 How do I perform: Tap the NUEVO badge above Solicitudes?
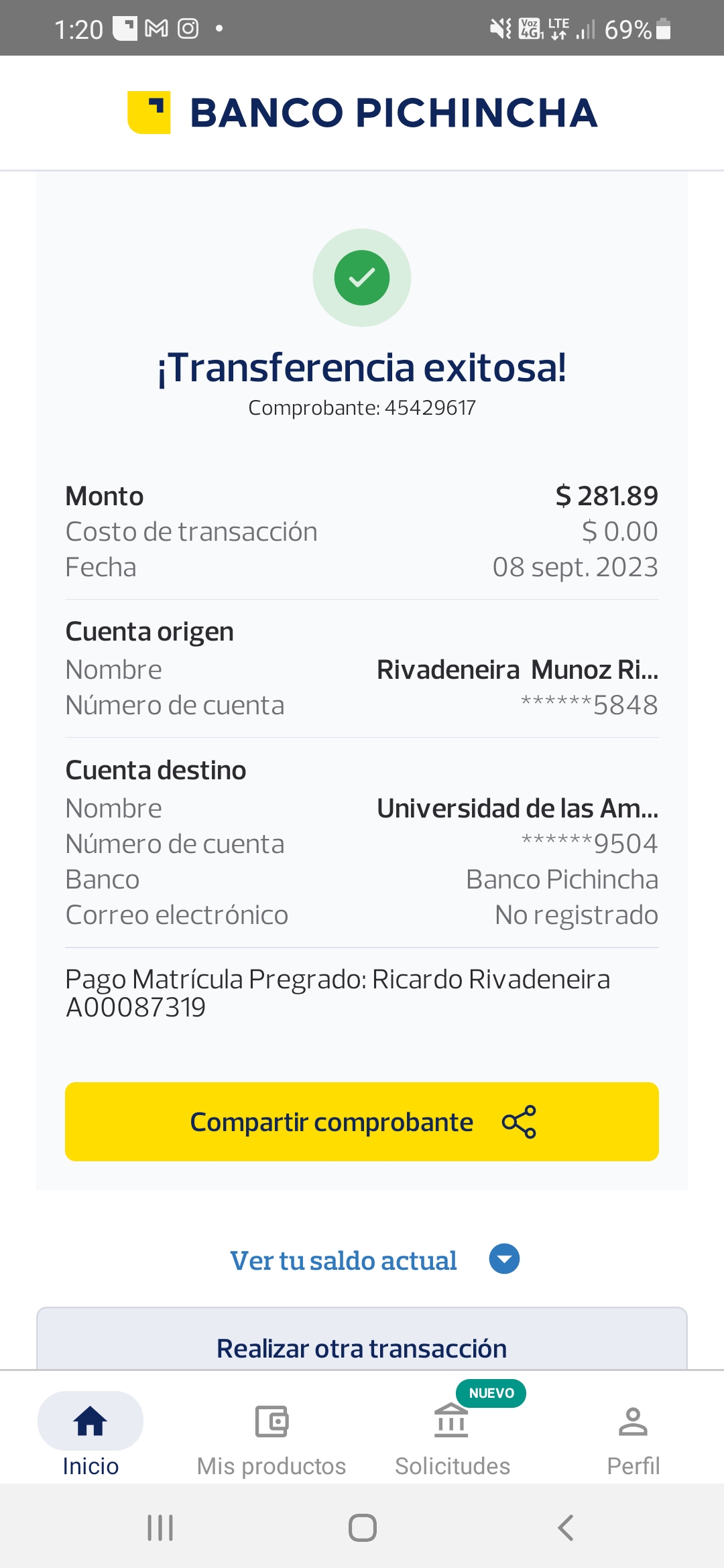tap(491, 1393)
